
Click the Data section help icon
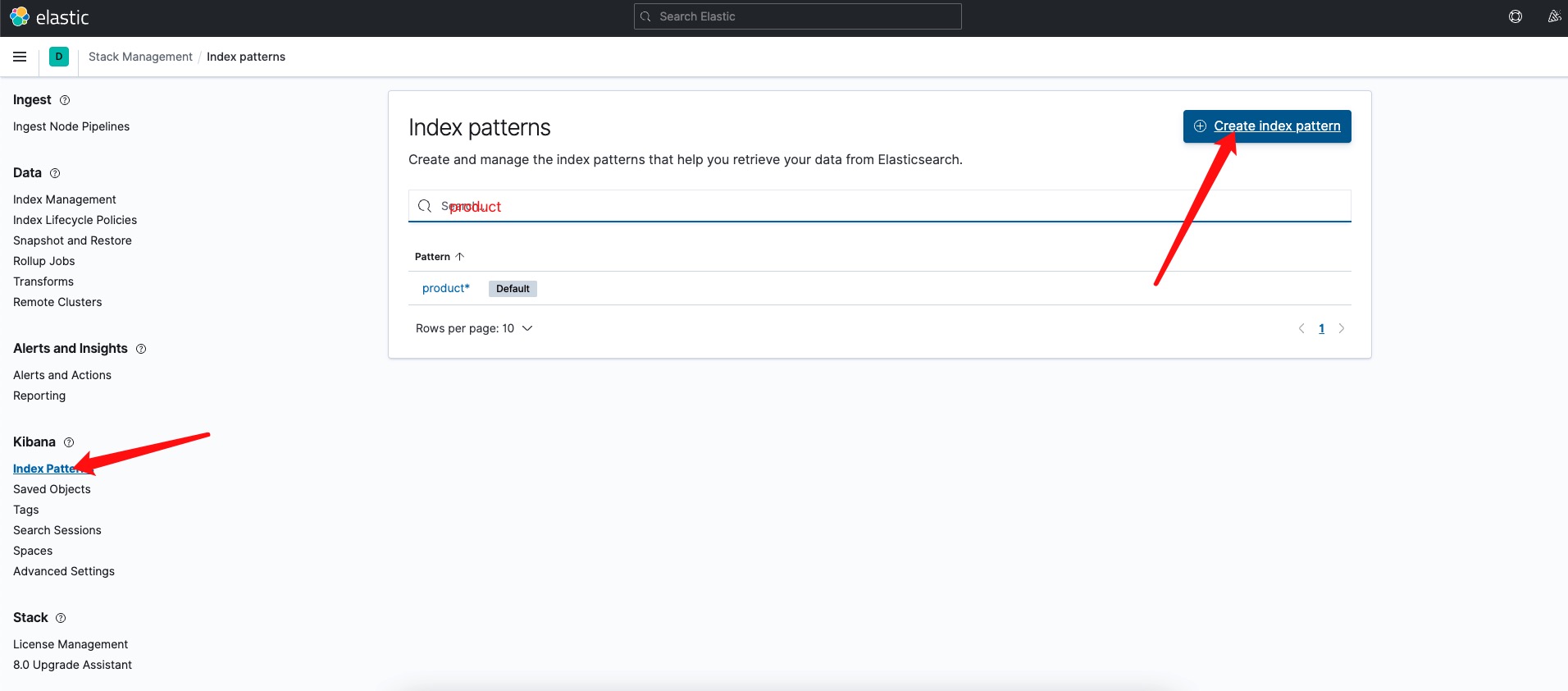click(55, 173)
